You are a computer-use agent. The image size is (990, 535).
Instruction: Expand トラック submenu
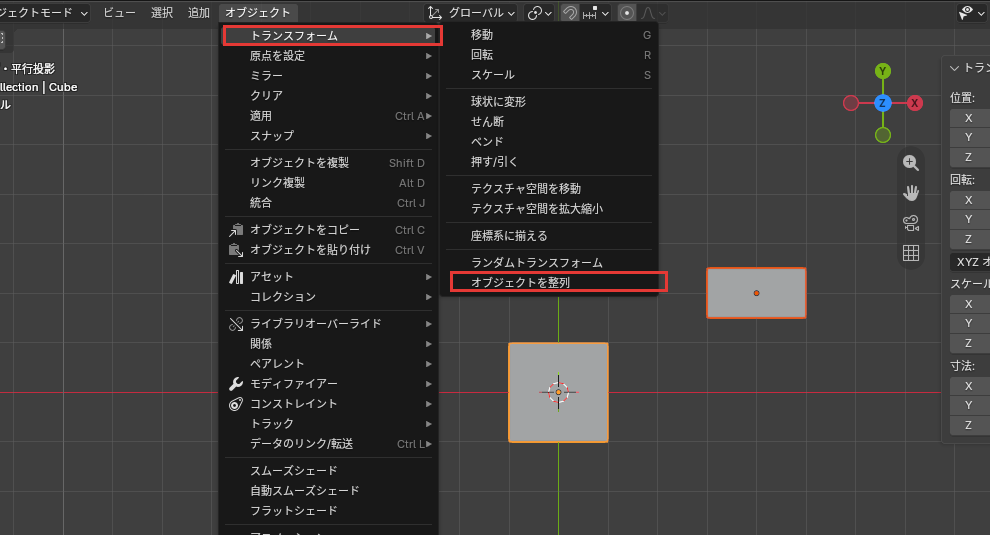coord(328,424)
